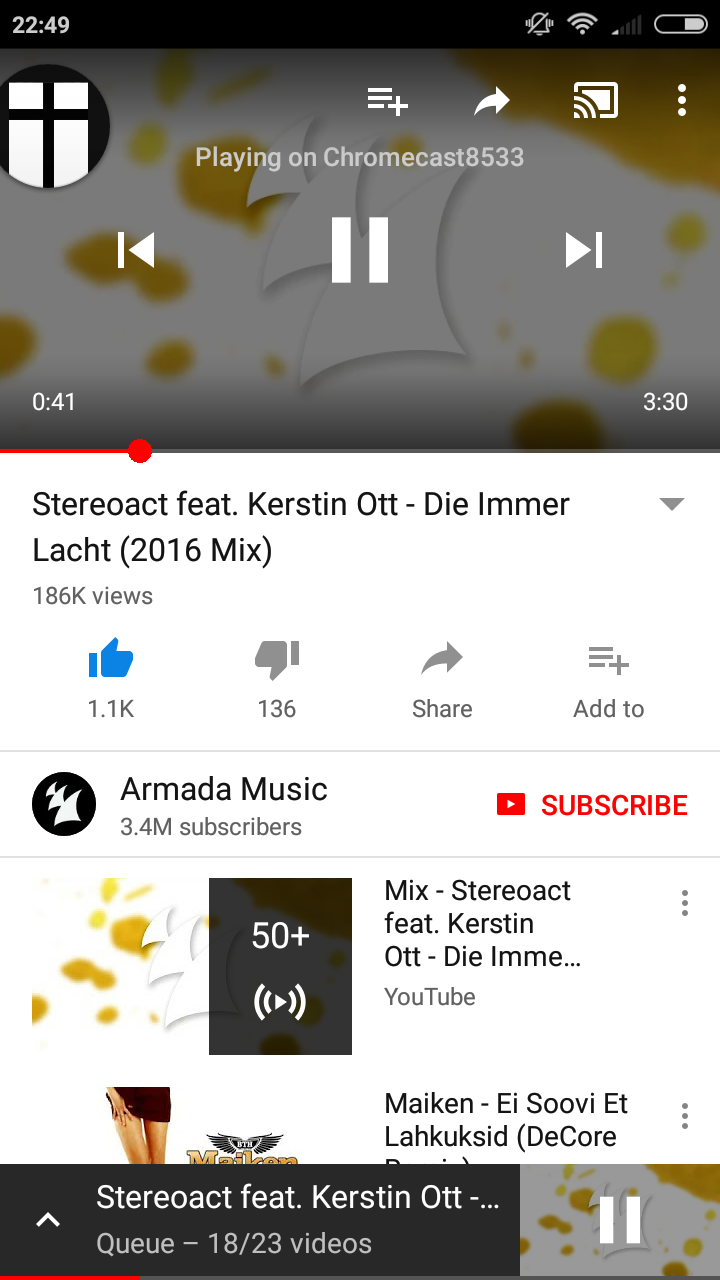Viewport: 720px width, 1280px height.
Task: Expand the video description arrow
Action: click(672, 504)
